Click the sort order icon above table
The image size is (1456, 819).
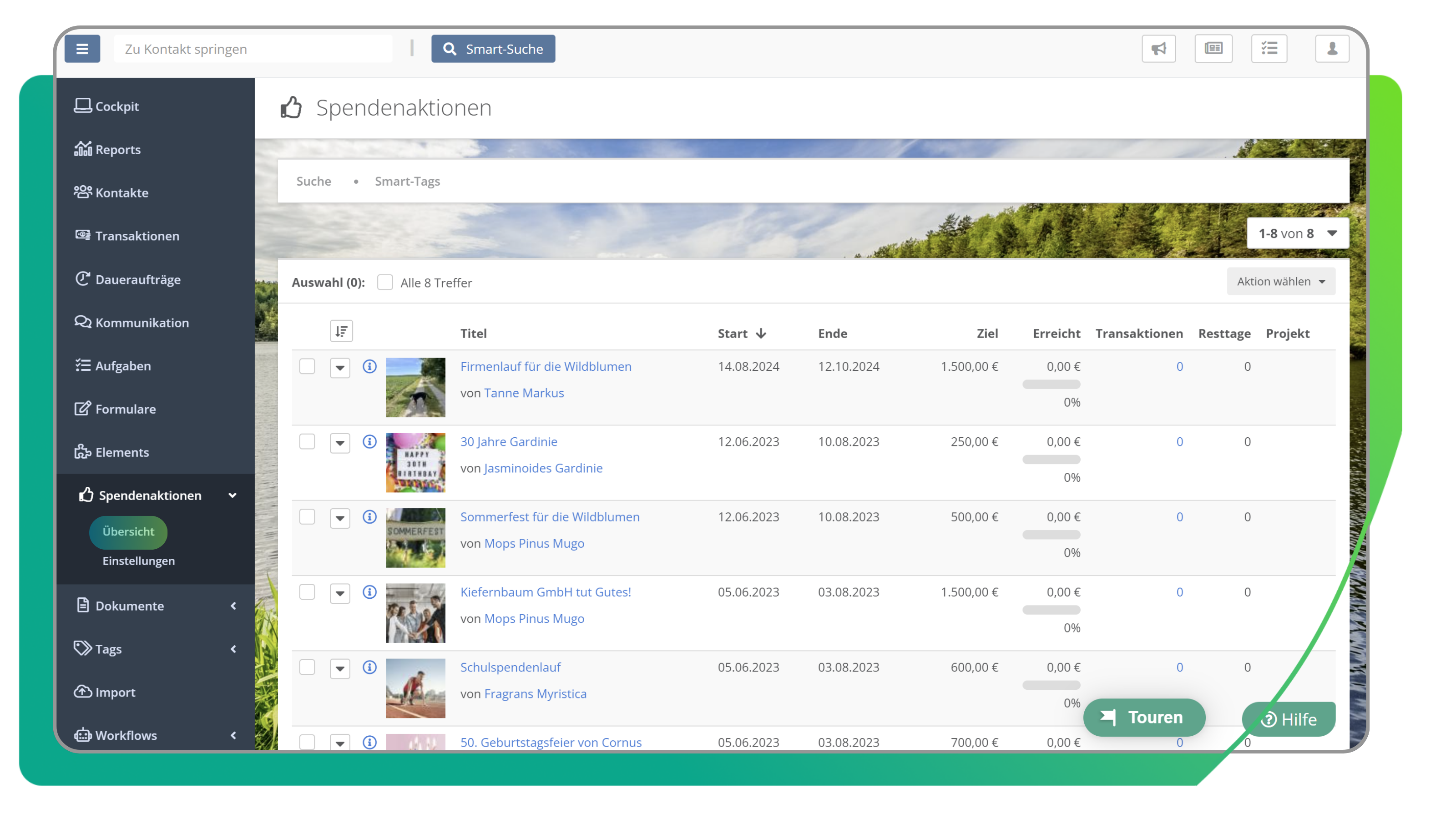click(341, 331)
